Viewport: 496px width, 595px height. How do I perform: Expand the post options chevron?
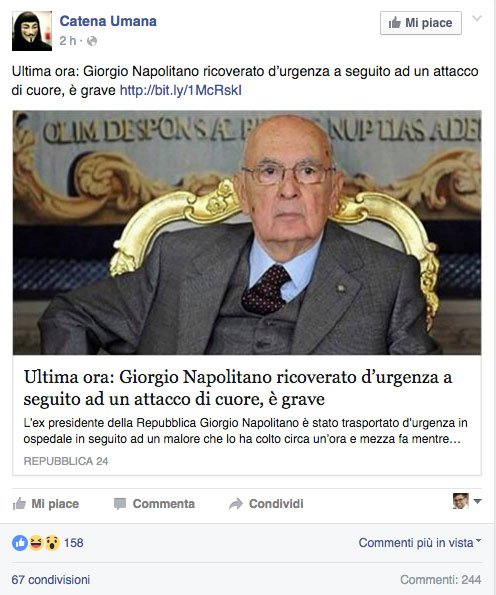(477, 18)
